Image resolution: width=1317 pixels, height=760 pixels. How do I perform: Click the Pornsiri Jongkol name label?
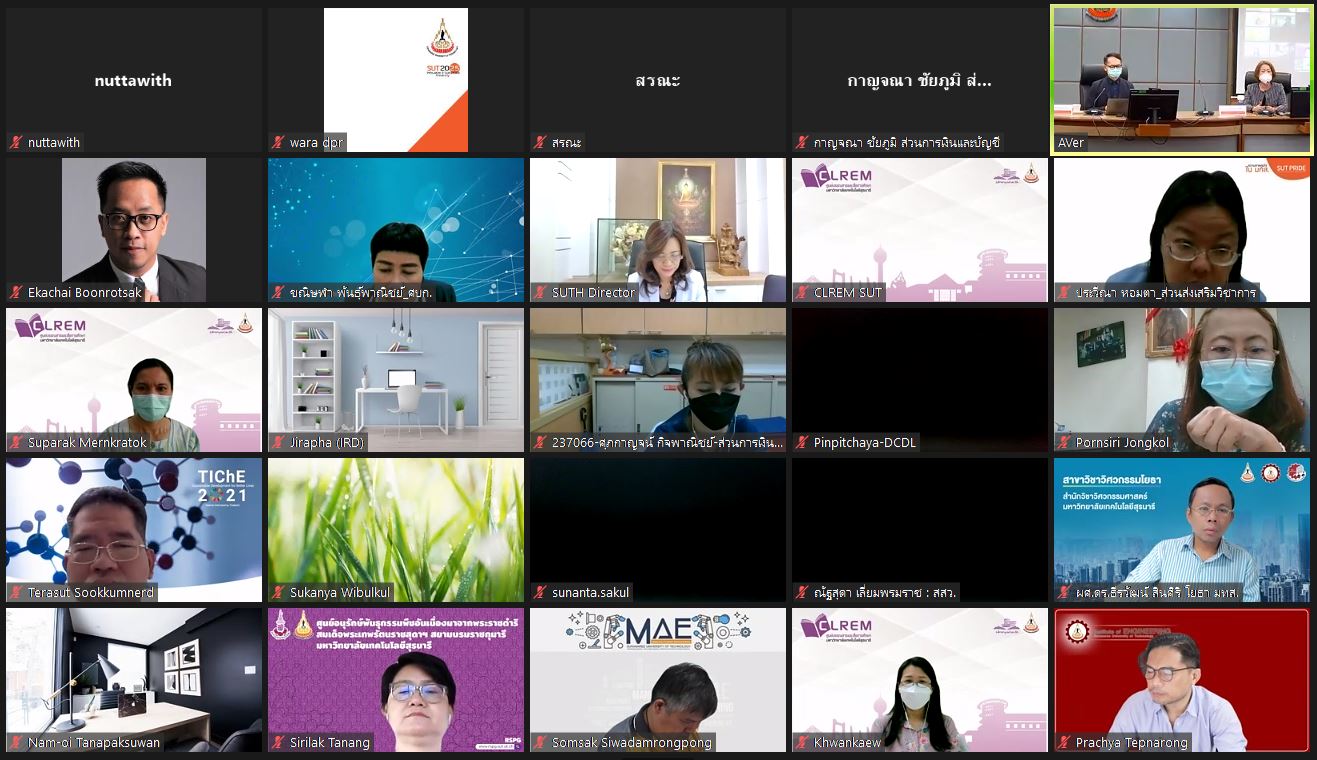click(x=1122, y=443)
